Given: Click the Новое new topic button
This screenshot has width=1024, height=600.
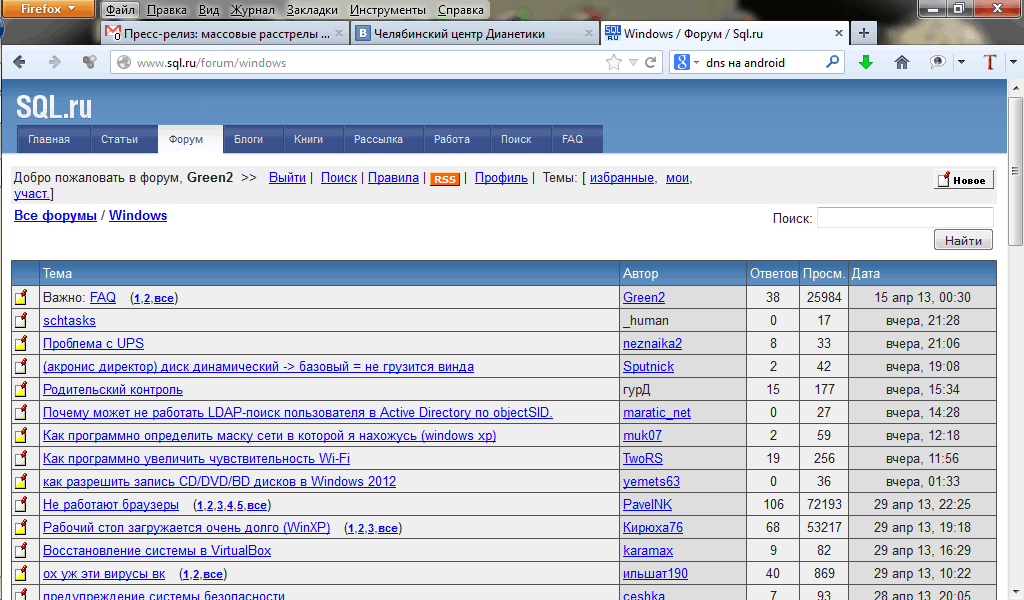Looking at the screenshot, I should (x=964, y=180).
